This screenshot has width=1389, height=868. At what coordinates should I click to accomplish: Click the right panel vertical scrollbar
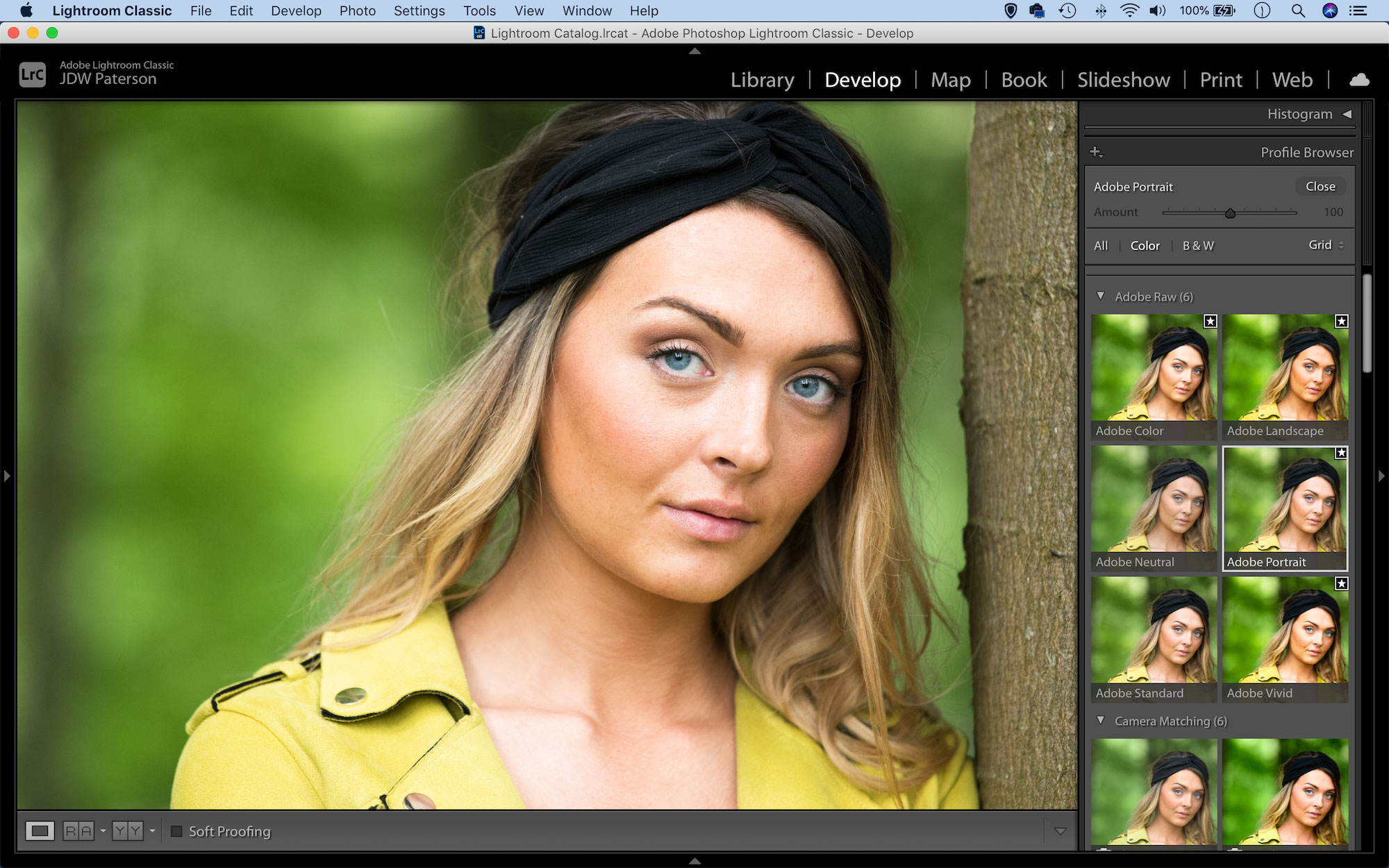click(x=1367, y=323)
